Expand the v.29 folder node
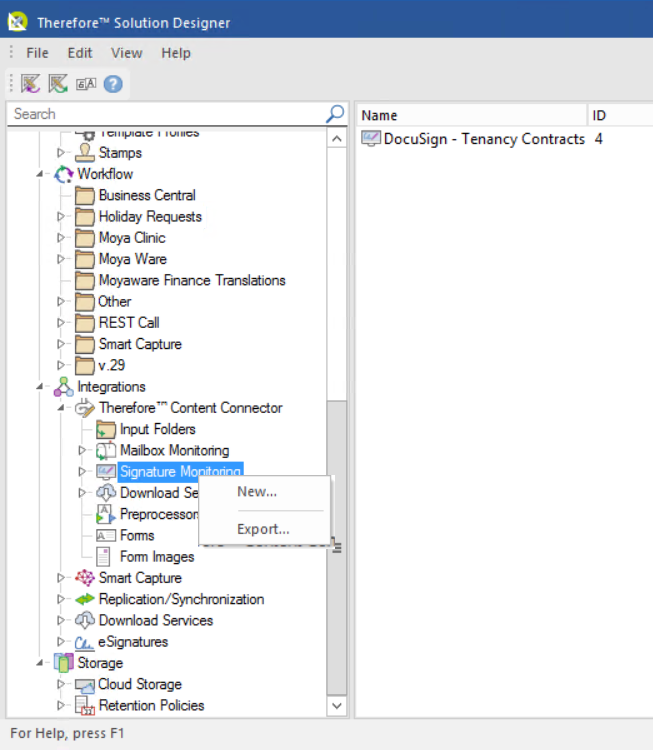 61,365
